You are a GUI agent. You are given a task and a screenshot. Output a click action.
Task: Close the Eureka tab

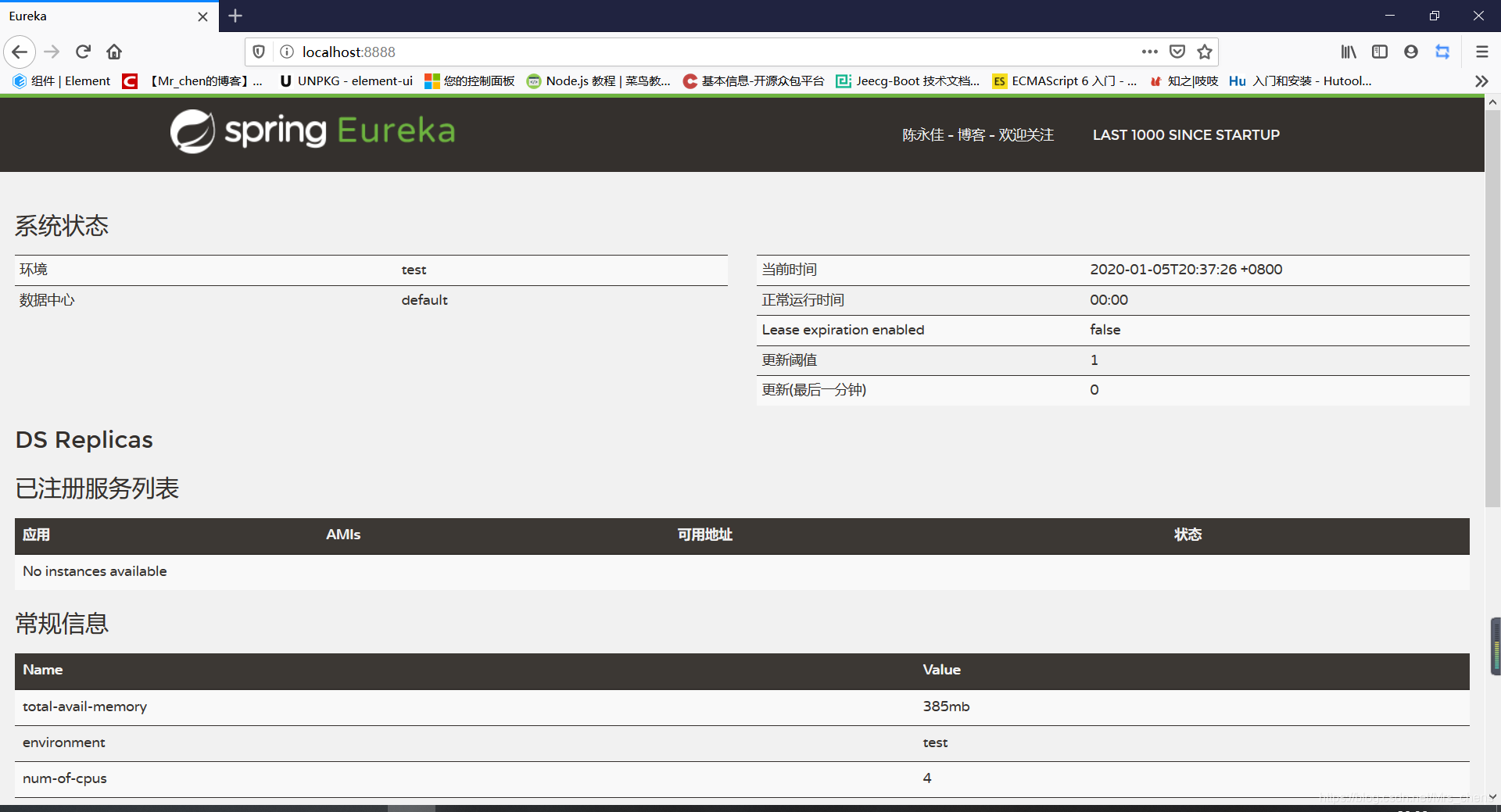[x=202, y=16]
